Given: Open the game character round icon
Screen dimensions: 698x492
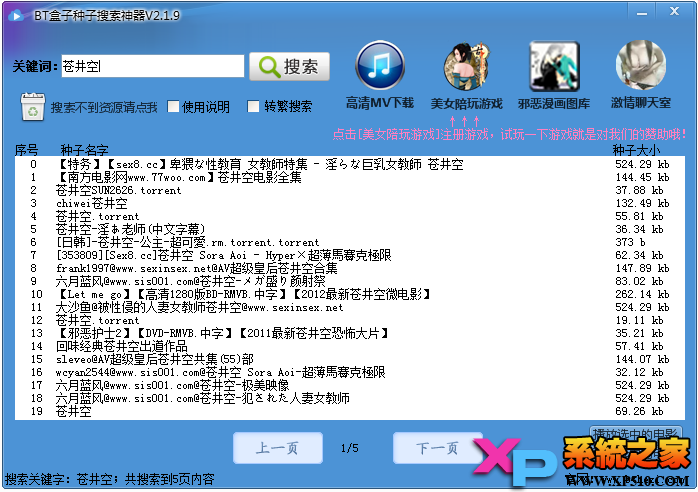Looking at the screenshot, I should click(x=466, y=66).
